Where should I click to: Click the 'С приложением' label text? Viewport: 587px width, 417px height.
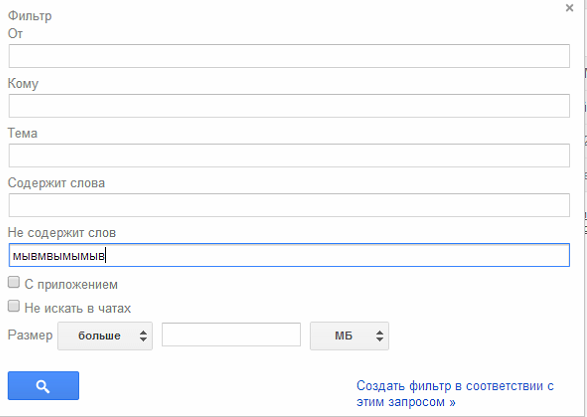pos(71,284)
